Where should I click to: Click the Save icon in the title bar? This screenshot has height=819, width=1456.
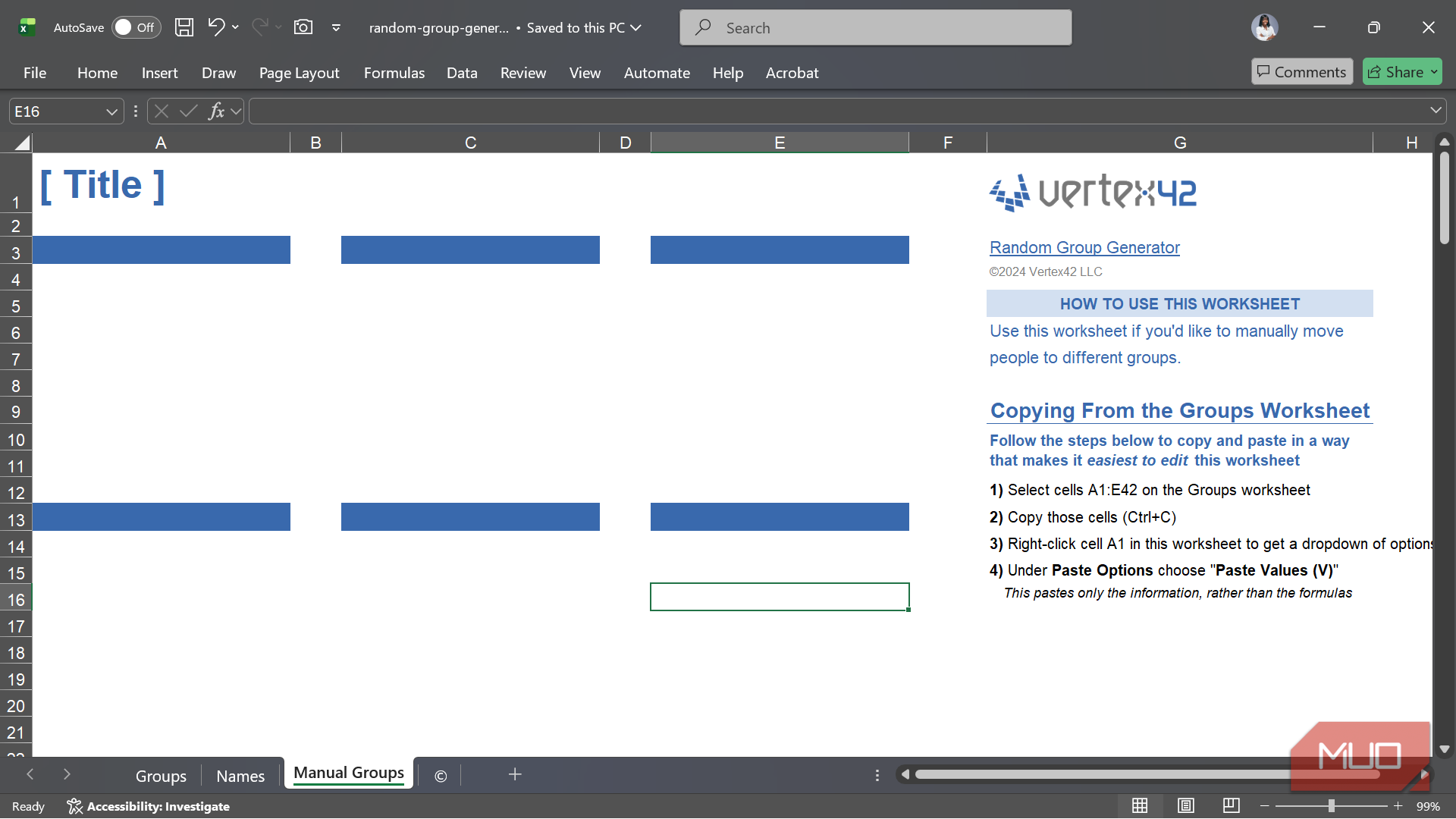(x=184, y=27)
